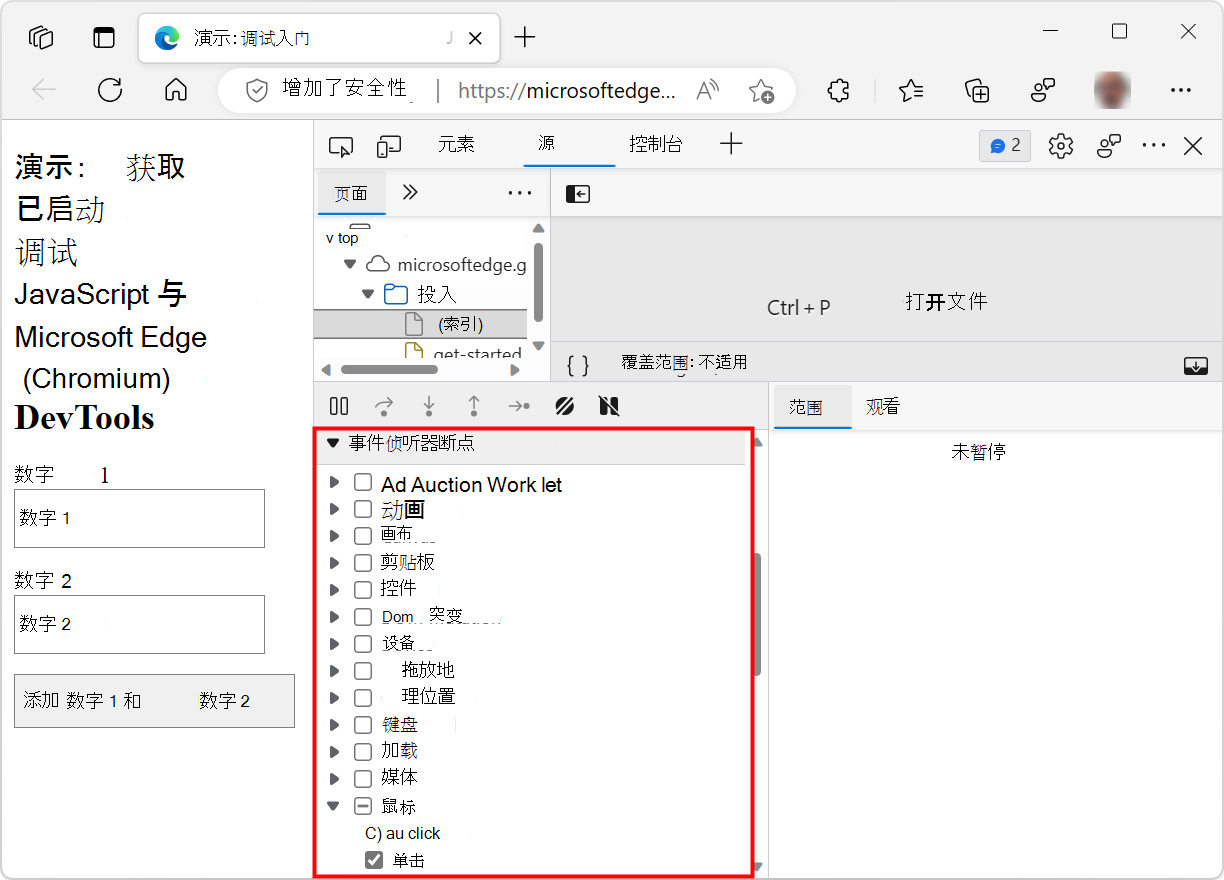This screenshot has height=880, width=1224.
Task: Open the navigator pane options menu
Action: pyautogui.click(x=520, y=193)
